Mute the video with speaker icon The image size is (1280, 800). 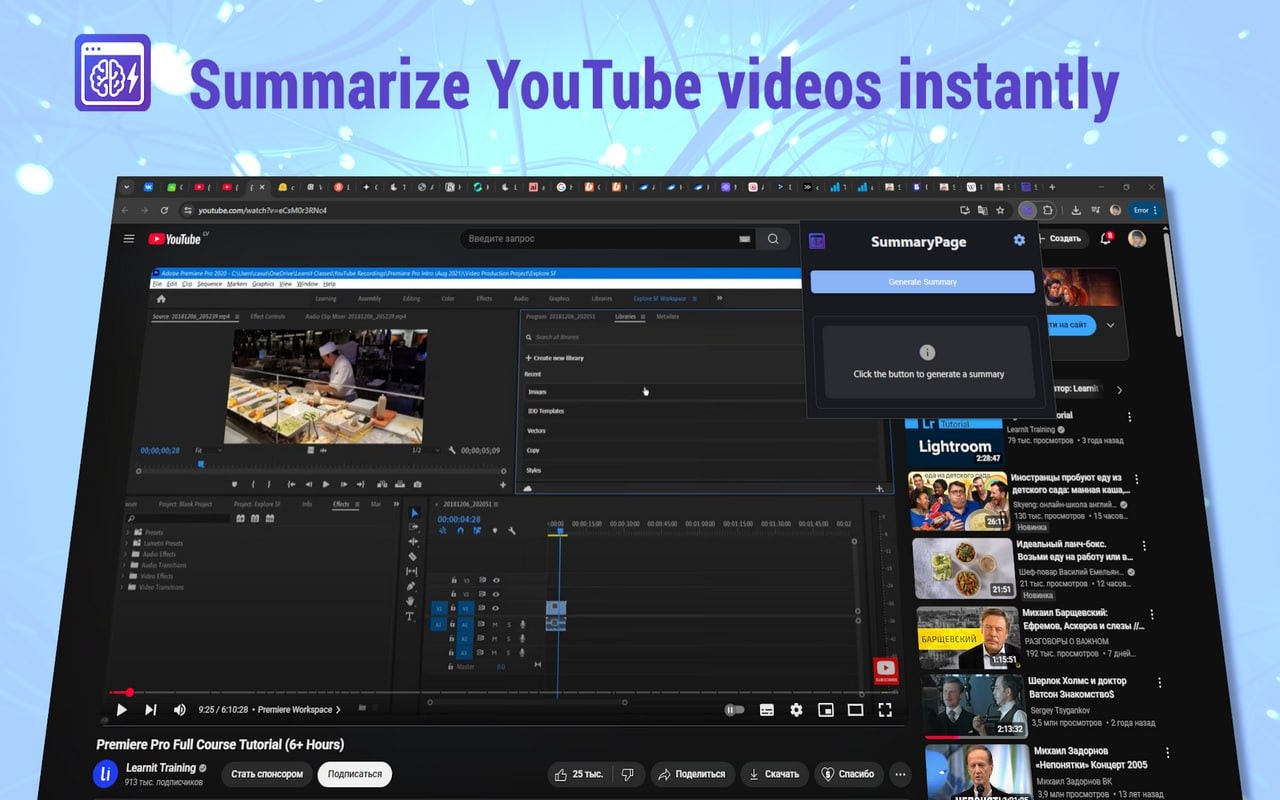pos(180,710)
